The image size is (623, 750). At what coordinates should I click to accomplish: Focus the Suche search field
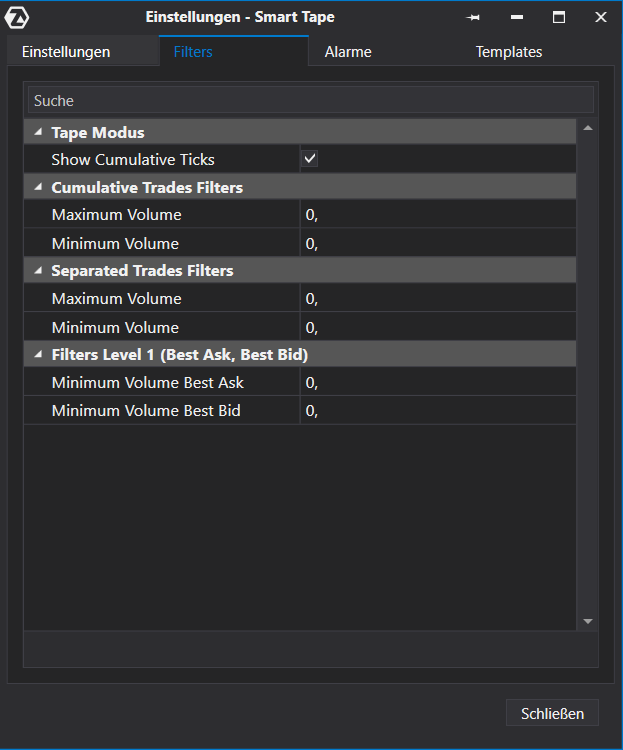click(311, 100)
